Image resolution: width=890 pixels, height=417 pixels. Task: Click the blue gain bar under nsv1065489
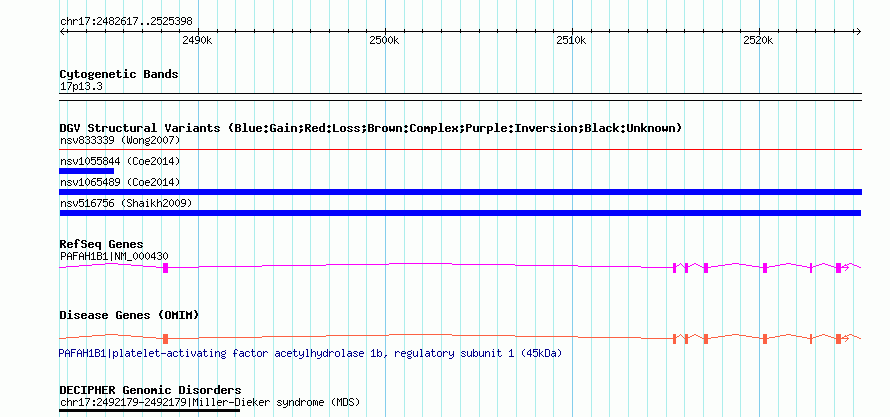[460, 192]
